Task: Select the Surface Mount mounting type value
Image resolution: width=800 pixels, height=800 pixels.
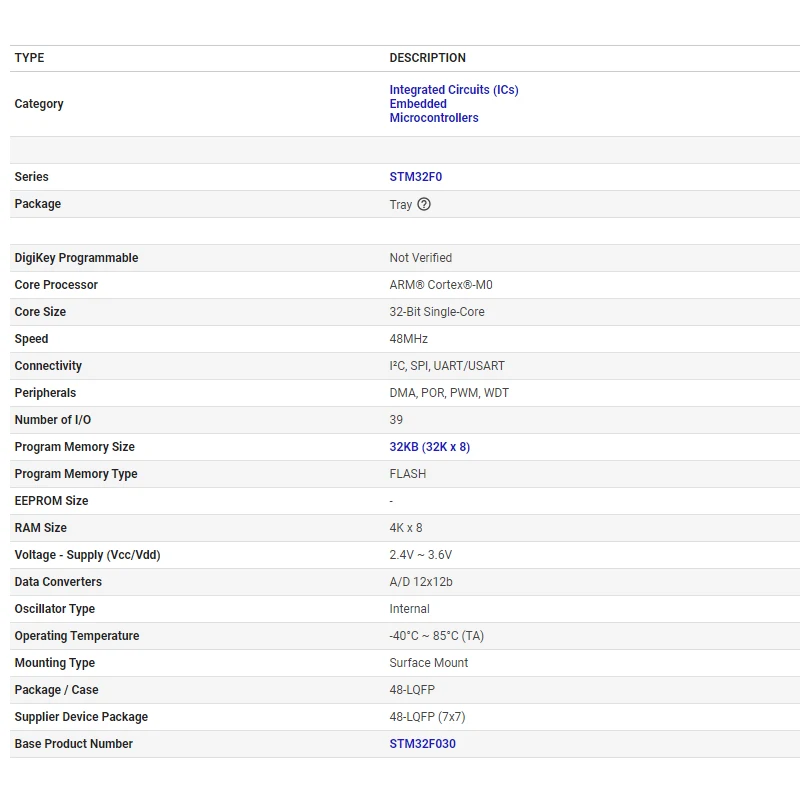Action: pos(428,663)
